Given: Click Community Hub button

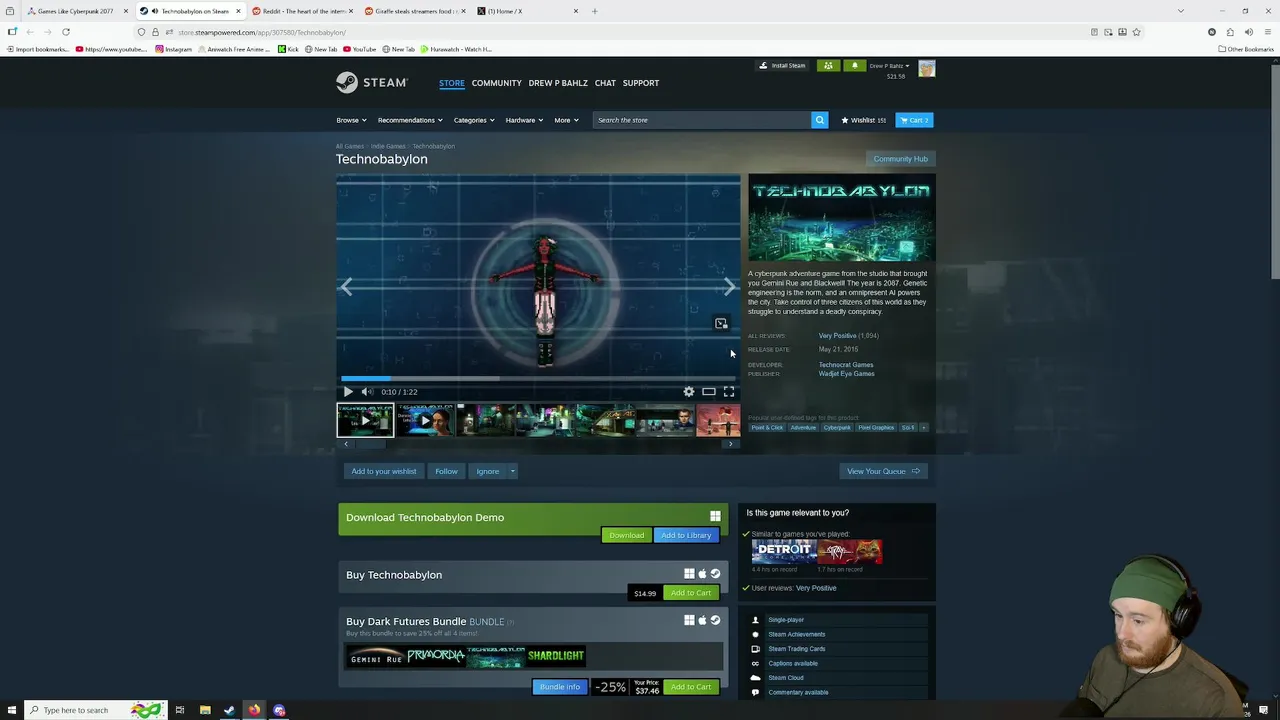Looking at the screenshot, I should (x=900, y=159).
